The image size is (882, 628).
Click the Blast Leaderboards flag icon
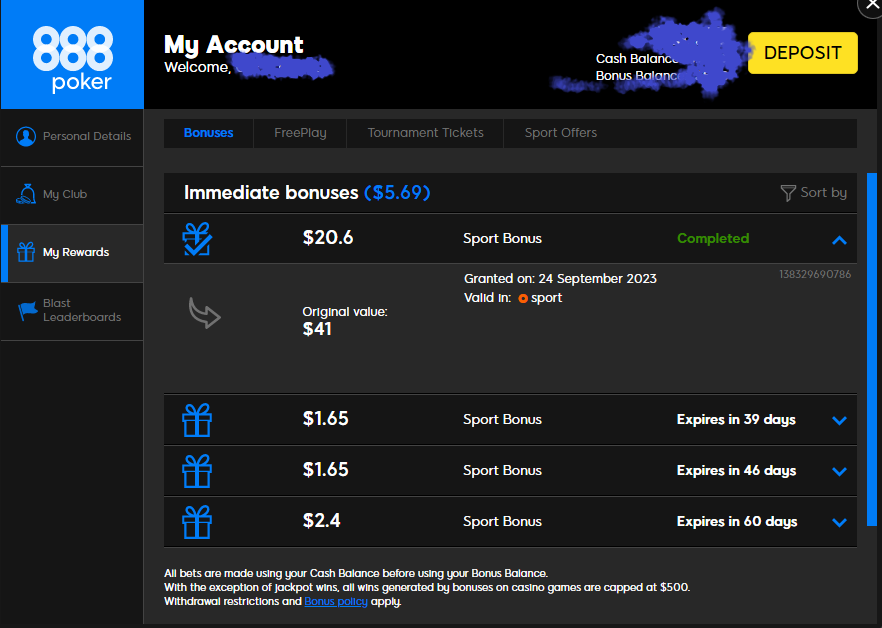26,311
